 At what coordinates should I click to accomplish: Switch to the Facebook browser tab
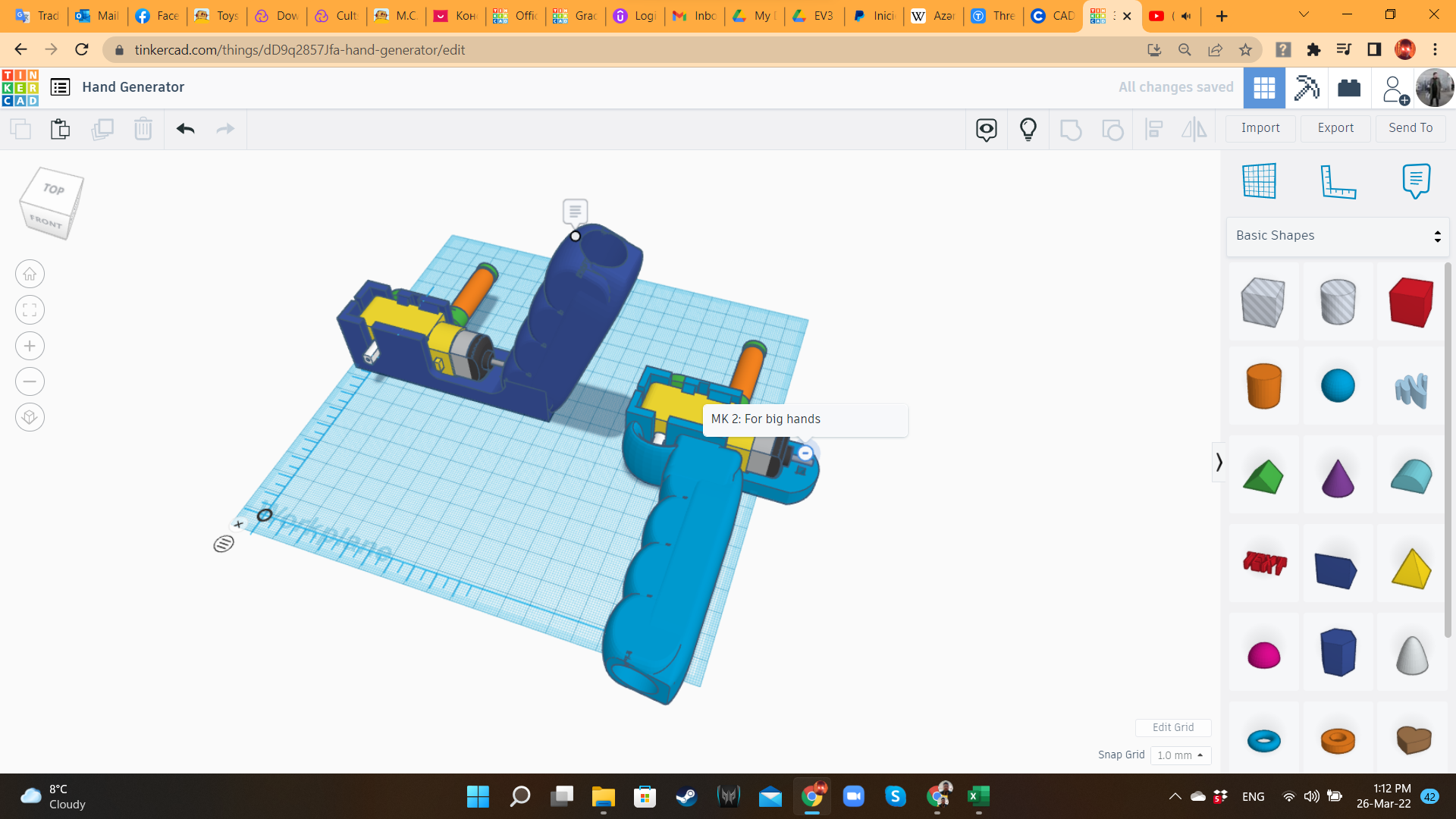pyautogui.click(x=157, y=16)
